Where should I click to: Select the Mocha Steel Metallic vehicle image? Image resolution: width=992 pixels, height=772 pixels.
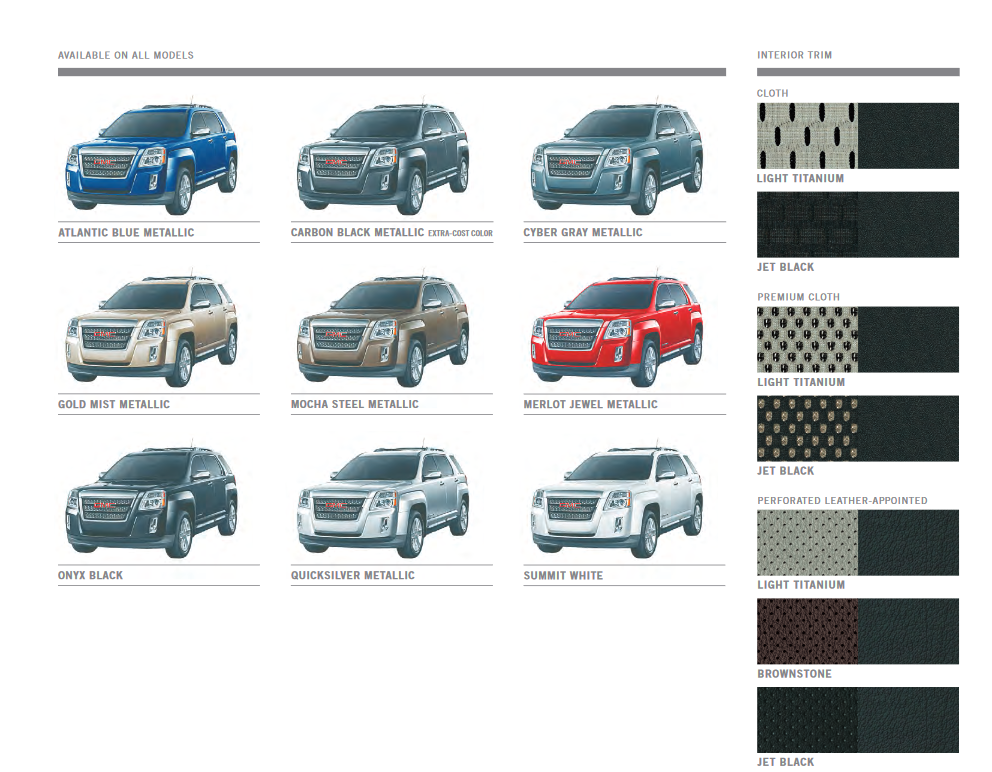pyautogui.click(x=383, y=329)
